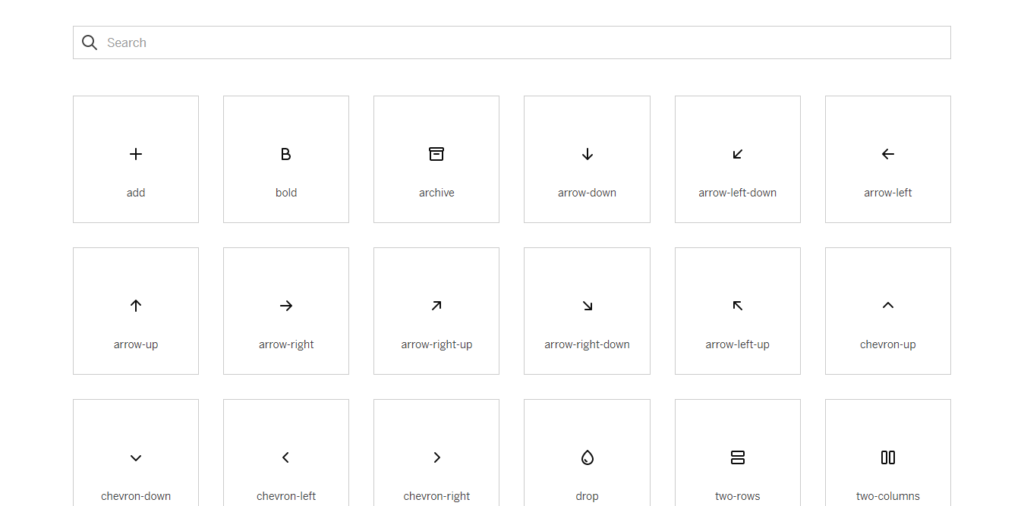Select the archive box icon
This screenshot has width=1024, height=506.
click(436, 154)
